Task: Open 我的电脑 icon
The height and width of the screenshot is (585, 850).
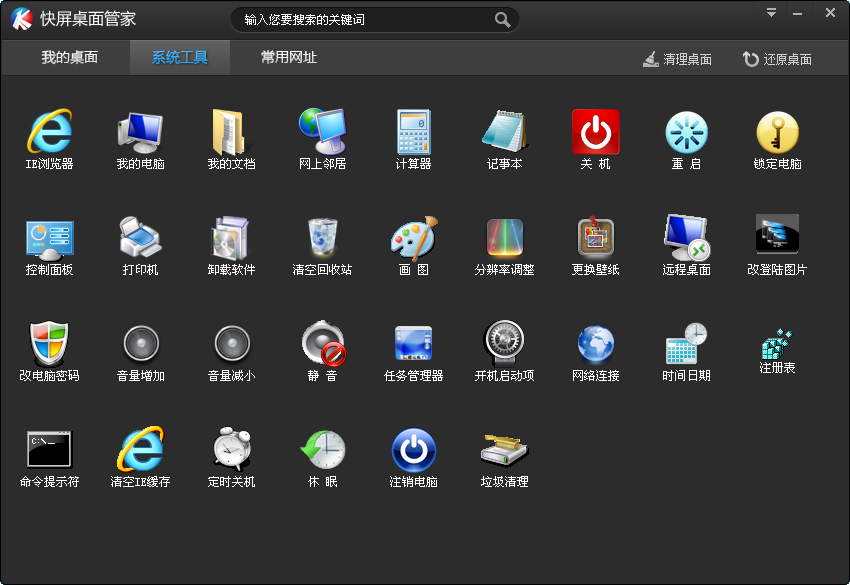Action: (x=140, y=132)
